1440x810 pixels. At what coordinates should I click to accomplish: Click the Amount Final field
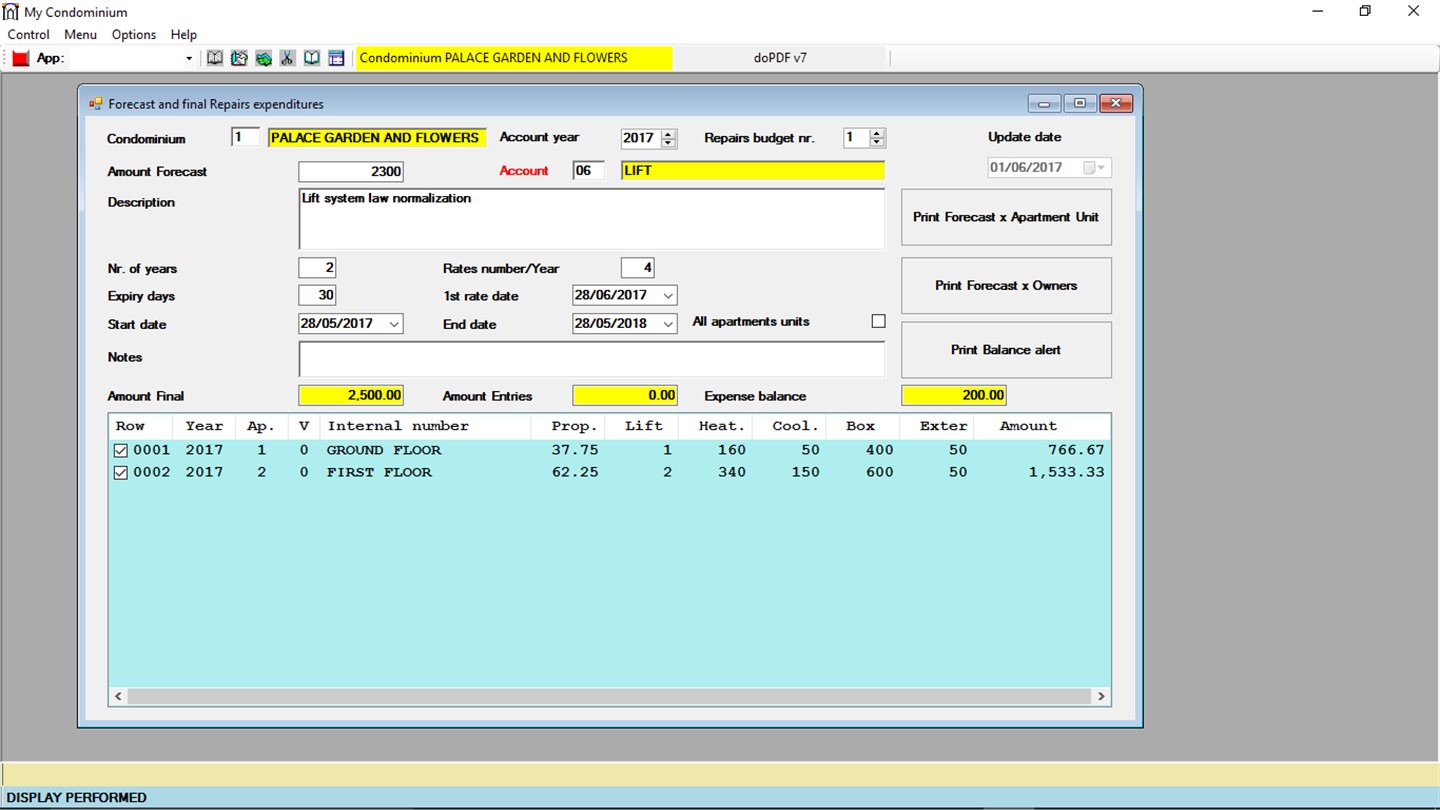pyautogui.click(x=351, y=395)
